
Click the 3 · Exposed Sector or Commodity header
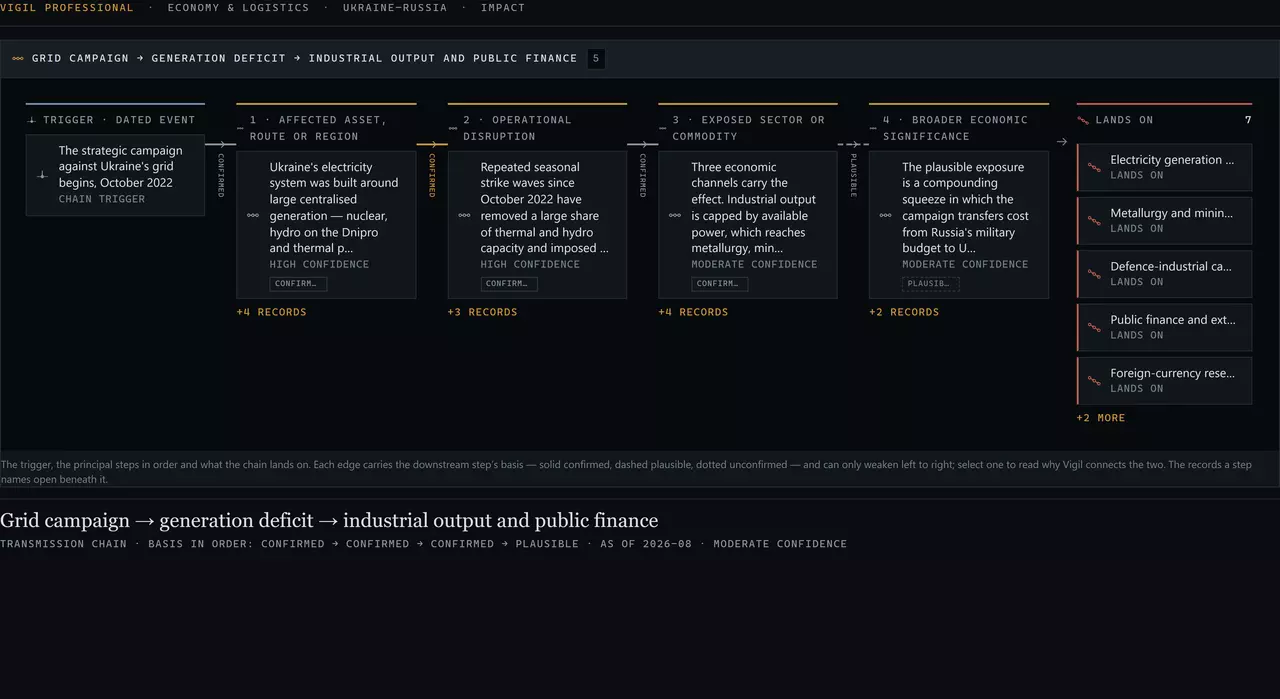[748, 128]
